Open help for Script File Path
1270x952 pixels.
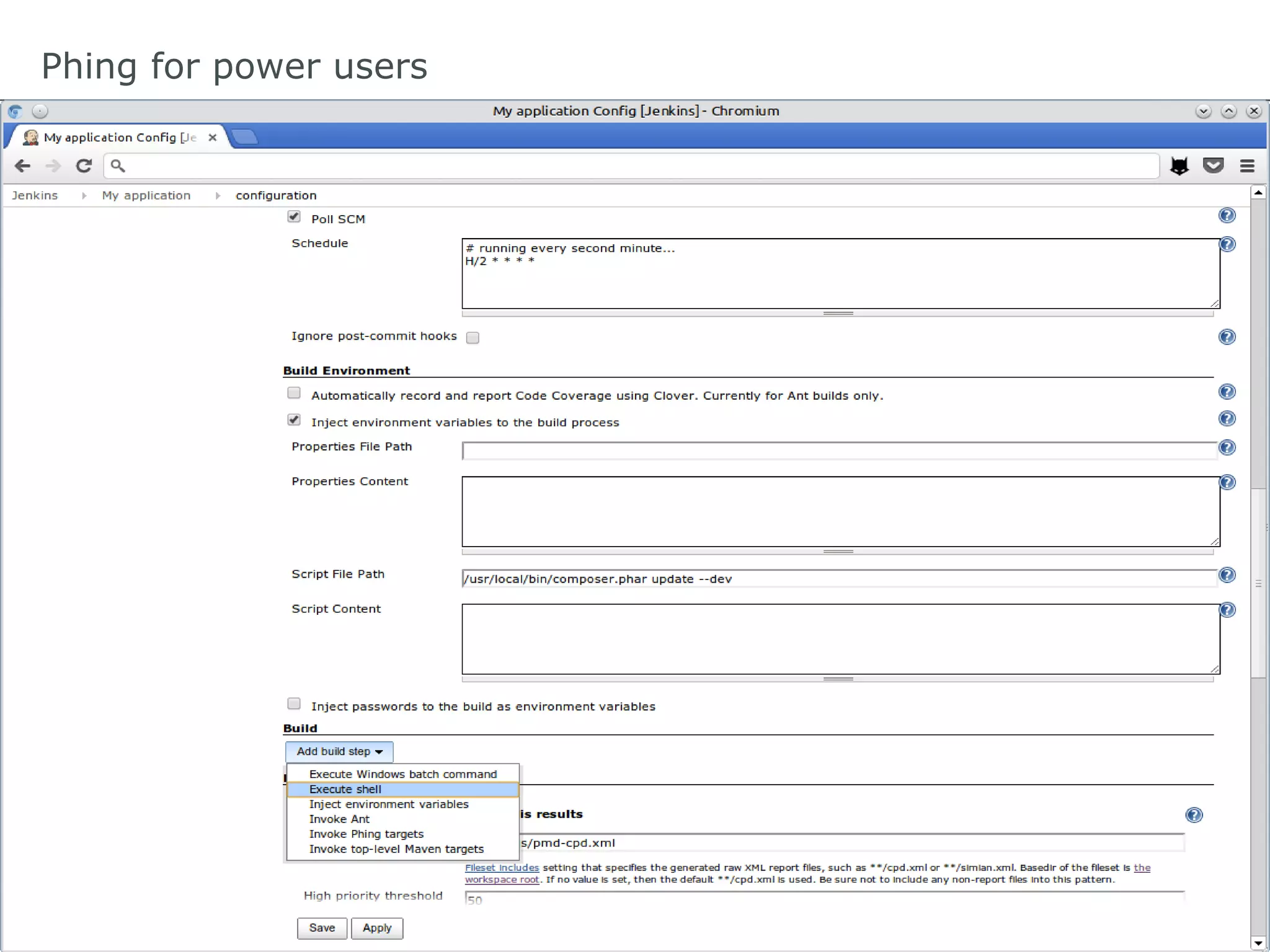tap(1227, 575)
